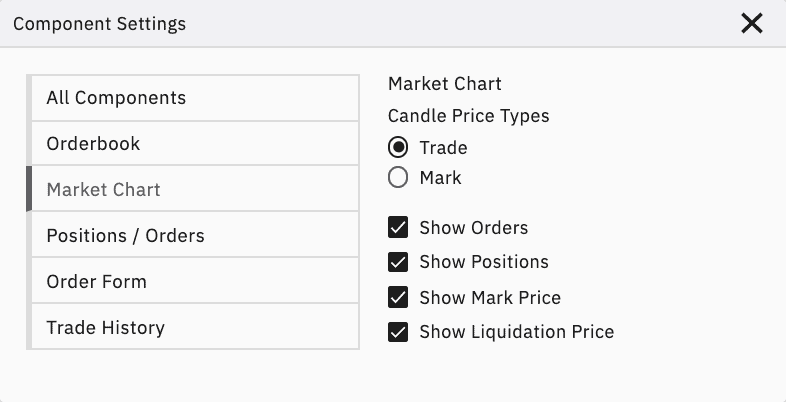This screenshot has width=786, height=402.
Task: Click the Component Settings title bar
Action: click(350, 23)
